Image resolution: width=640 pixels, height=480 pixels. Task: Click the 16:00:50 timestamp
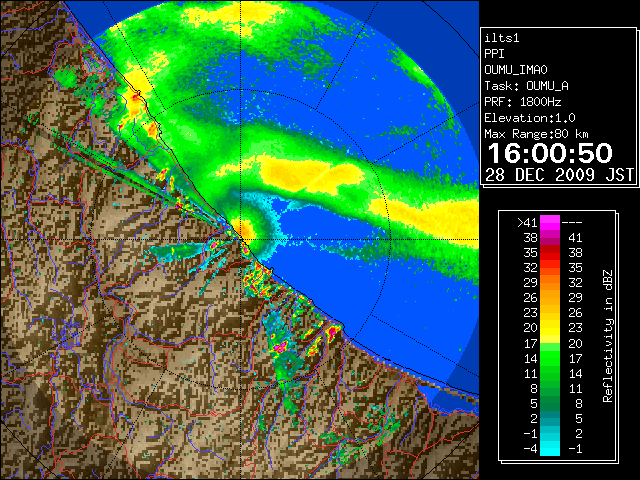pos(550,153)
